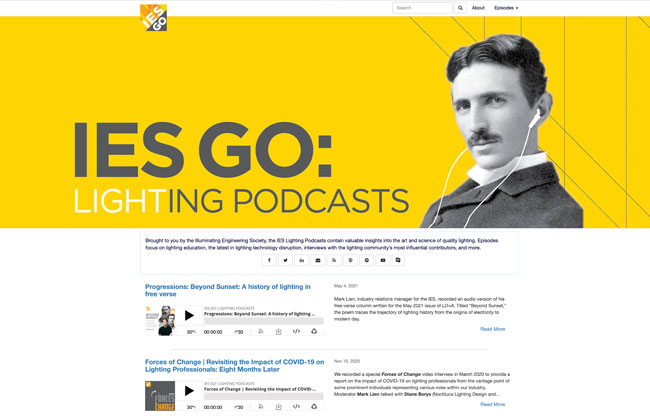Click RSS subscribe icon in Beyond Sunset player

261,331
